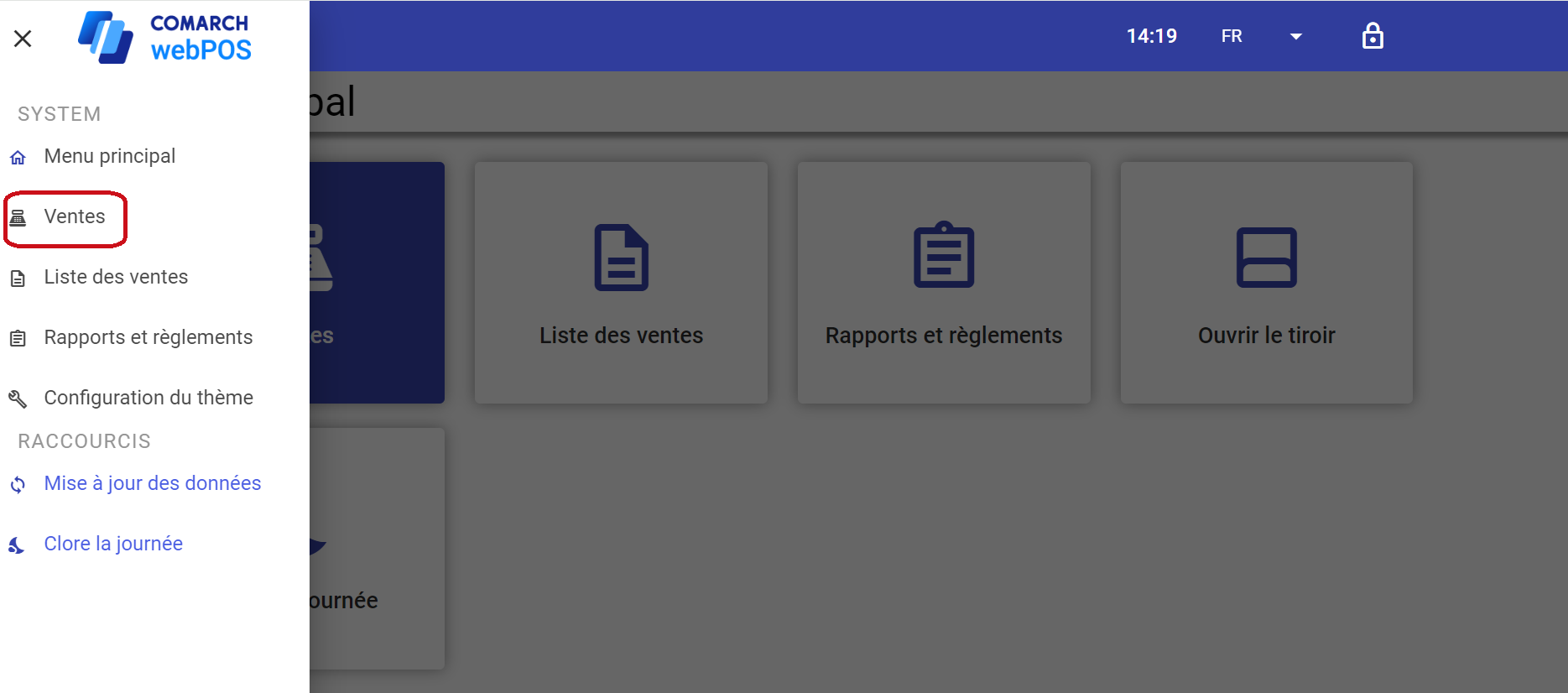Open Configuration du thème in the sidebar

pyautogui.click(x=148, y=398)
